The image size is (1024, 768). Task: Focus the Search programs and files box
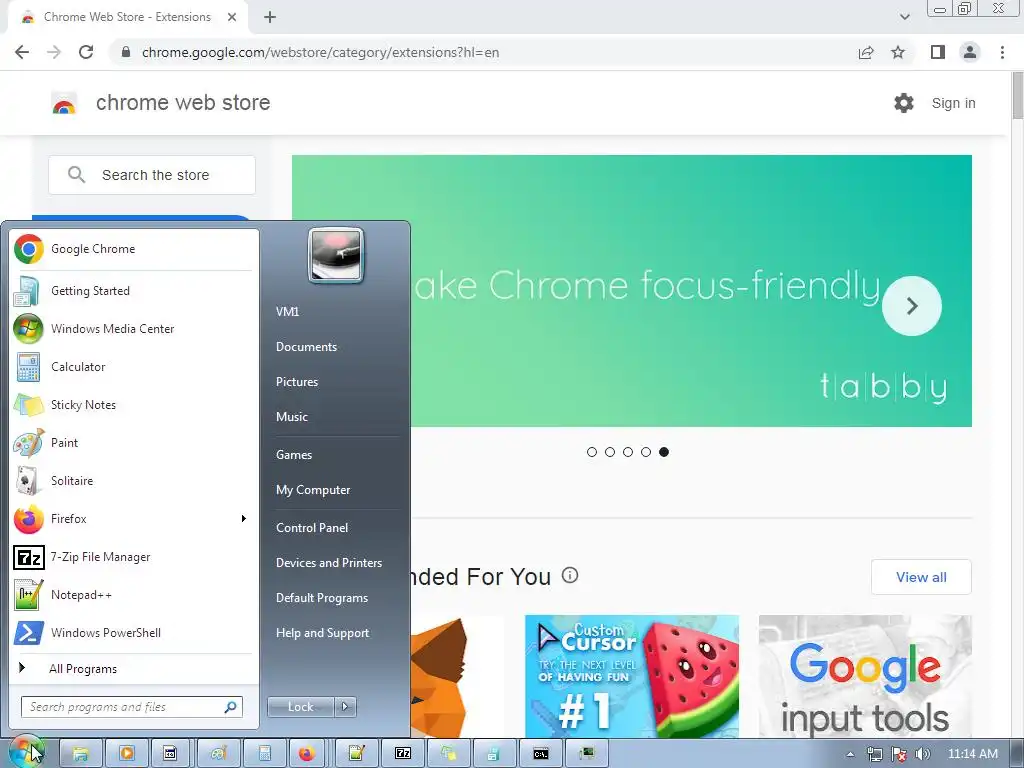[132, 707]
